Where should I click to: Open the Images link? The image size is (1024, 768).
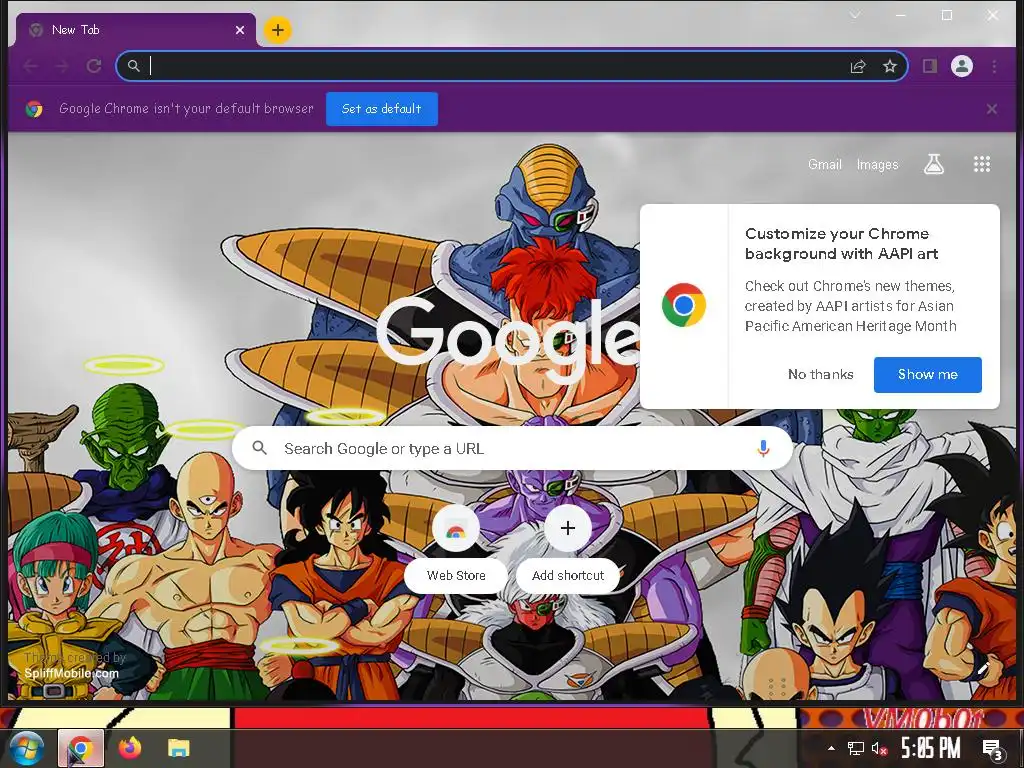coord(877,165)
